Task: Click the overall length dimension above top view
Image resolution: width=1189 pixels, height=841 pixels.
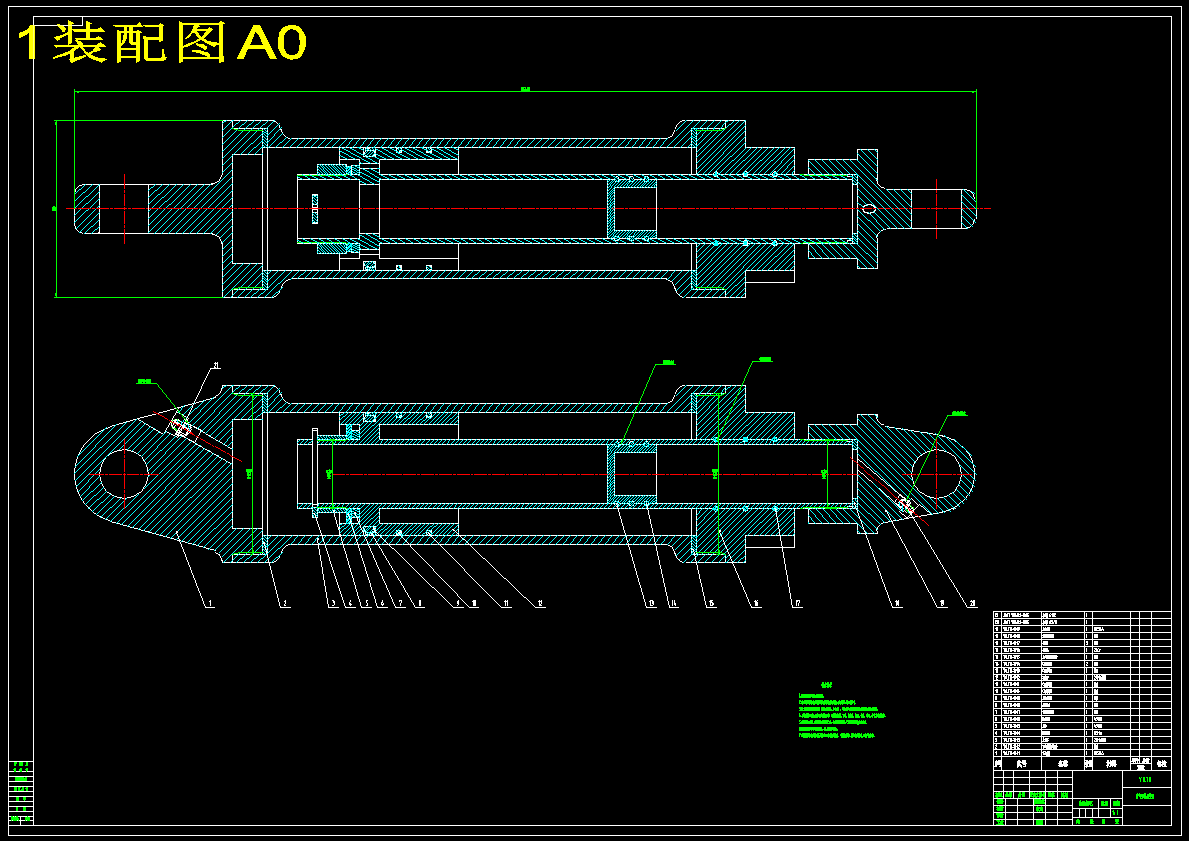Action: (x=525, y=90)
